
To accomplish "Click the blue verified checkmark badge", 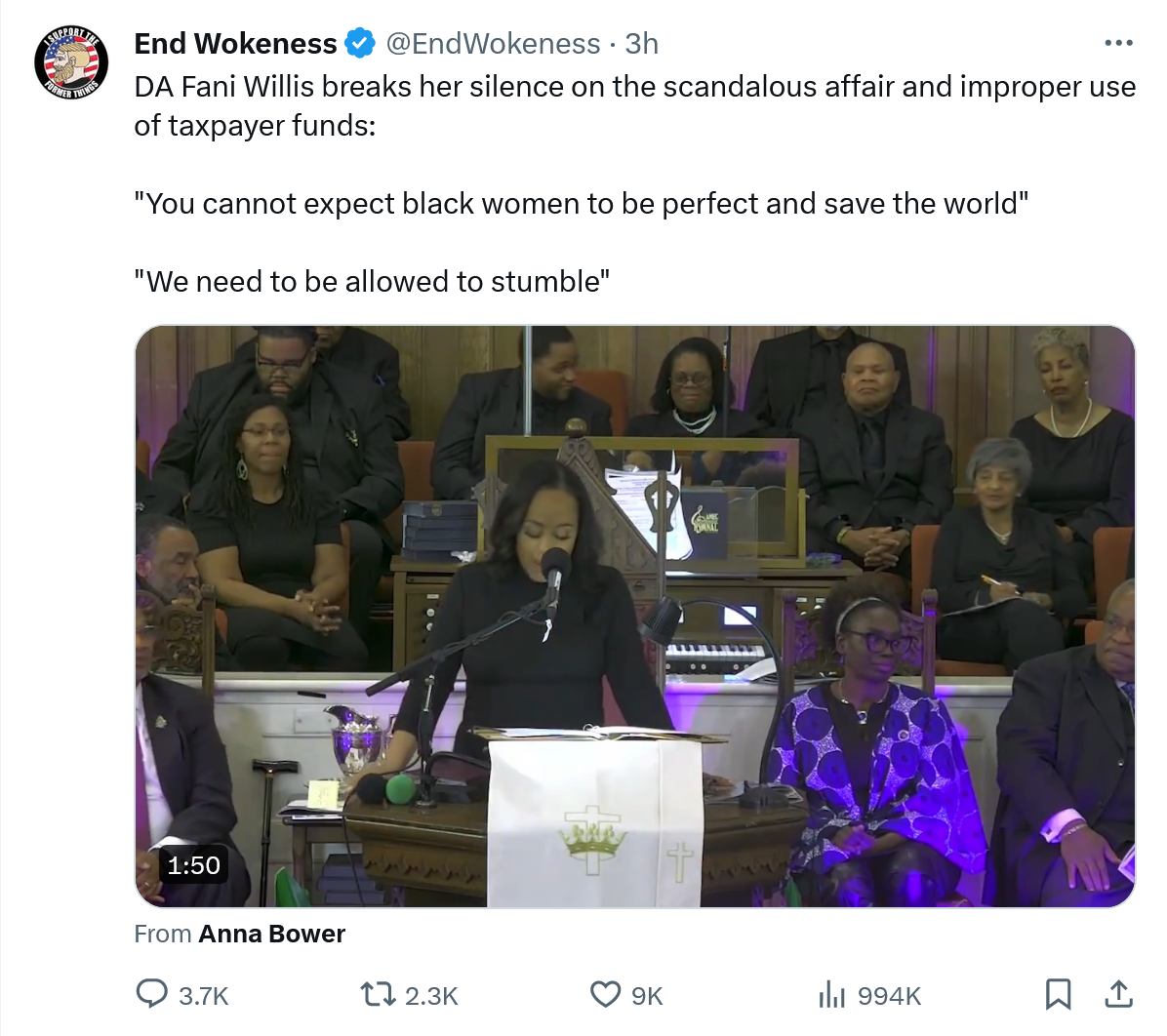I will (x=360, y=43).
